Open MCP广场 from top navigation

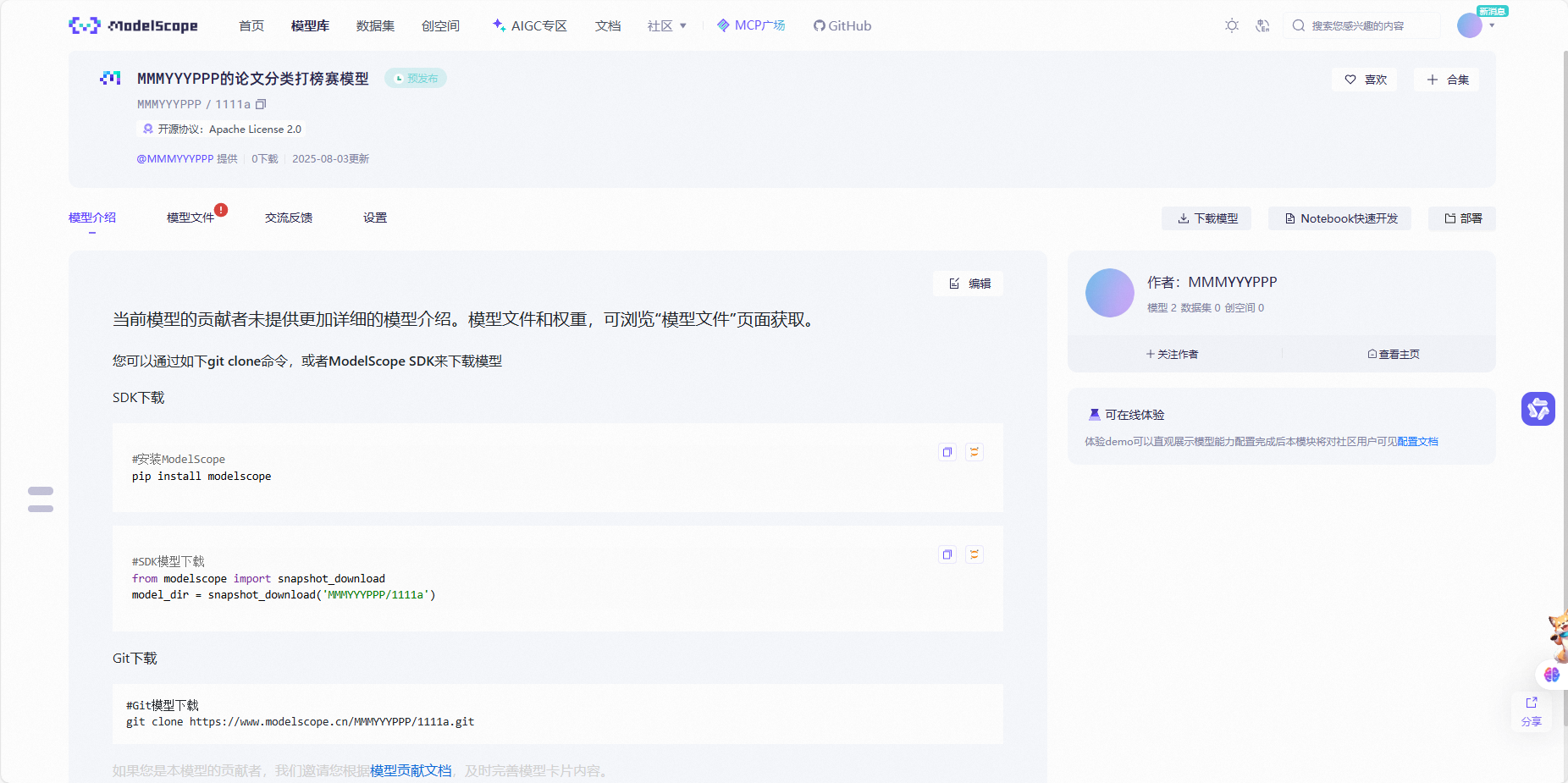tap(751, 25)
